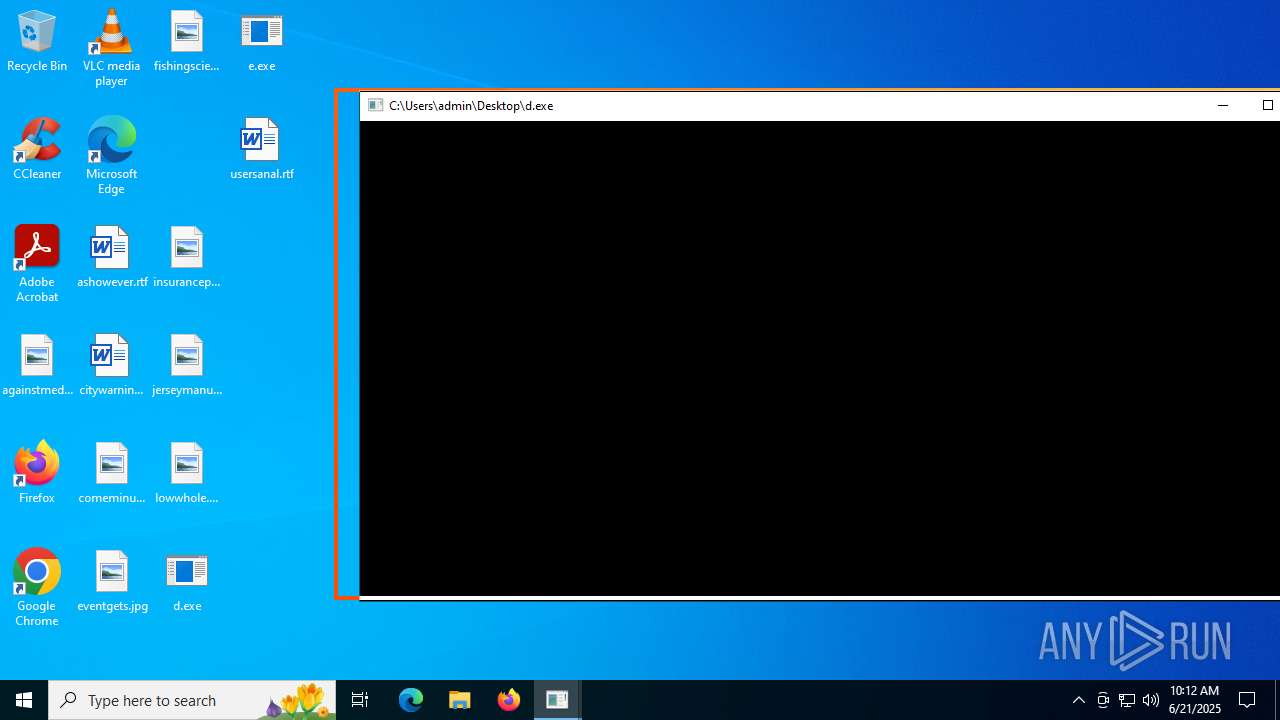Select the Adobe Acrobat shortcut

click(37, 264)
